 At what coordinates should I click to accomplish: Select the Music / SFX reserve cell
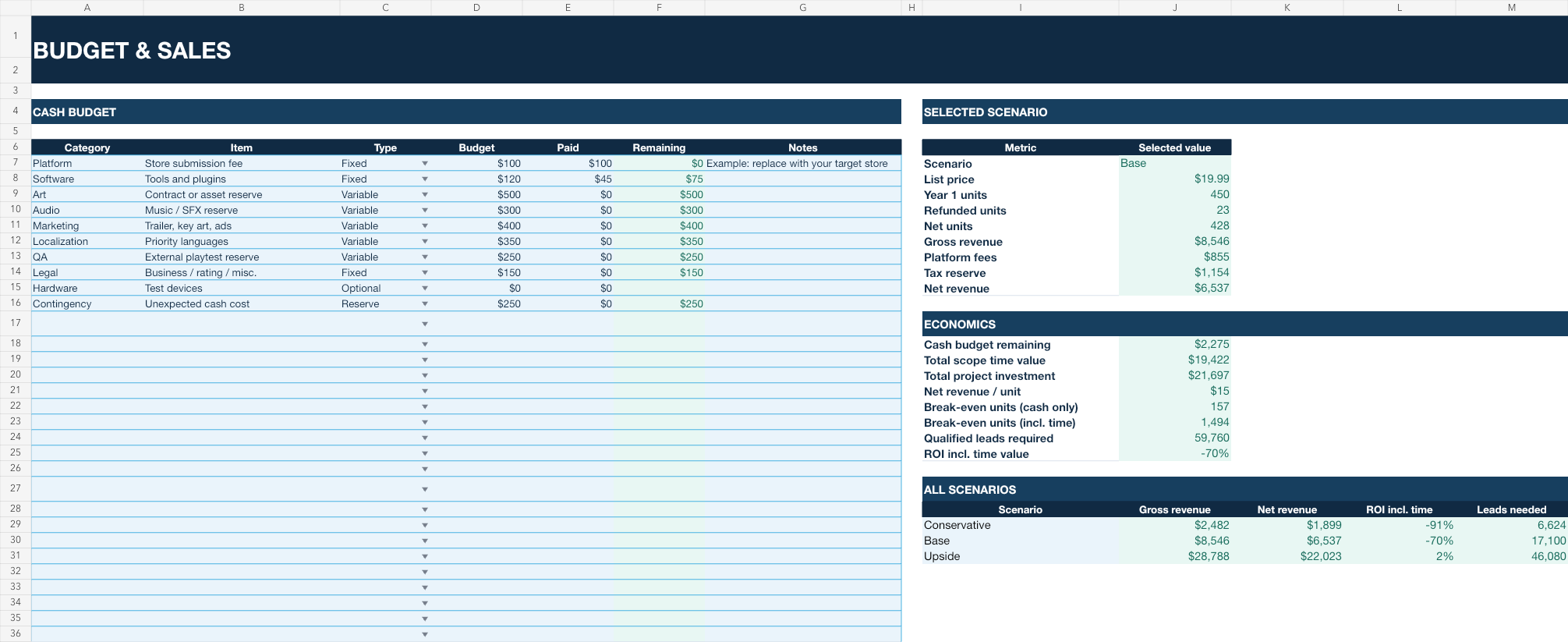click(242, 210)
